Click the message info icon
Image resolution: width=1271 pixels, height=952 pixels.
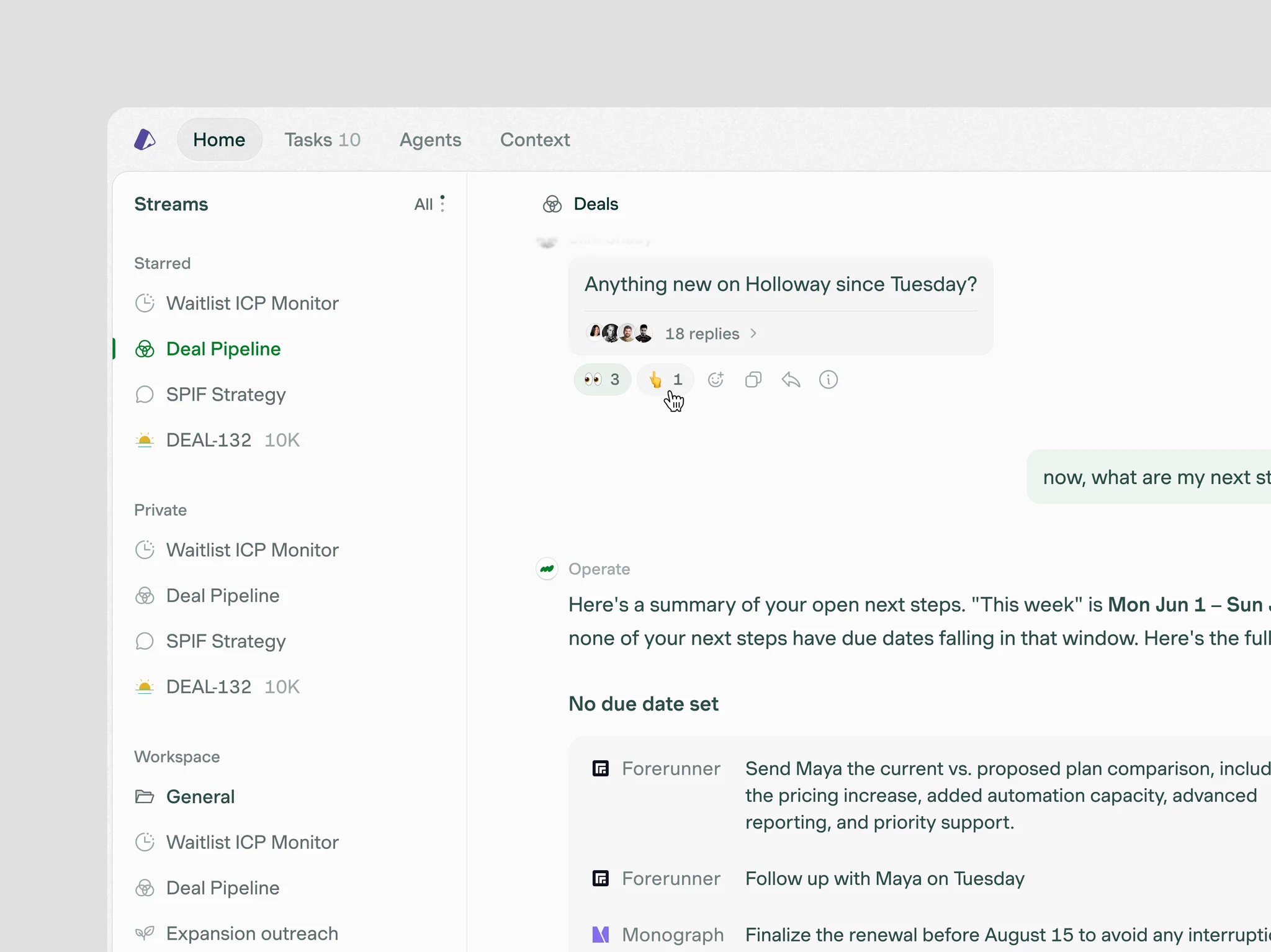pos(829,379)
